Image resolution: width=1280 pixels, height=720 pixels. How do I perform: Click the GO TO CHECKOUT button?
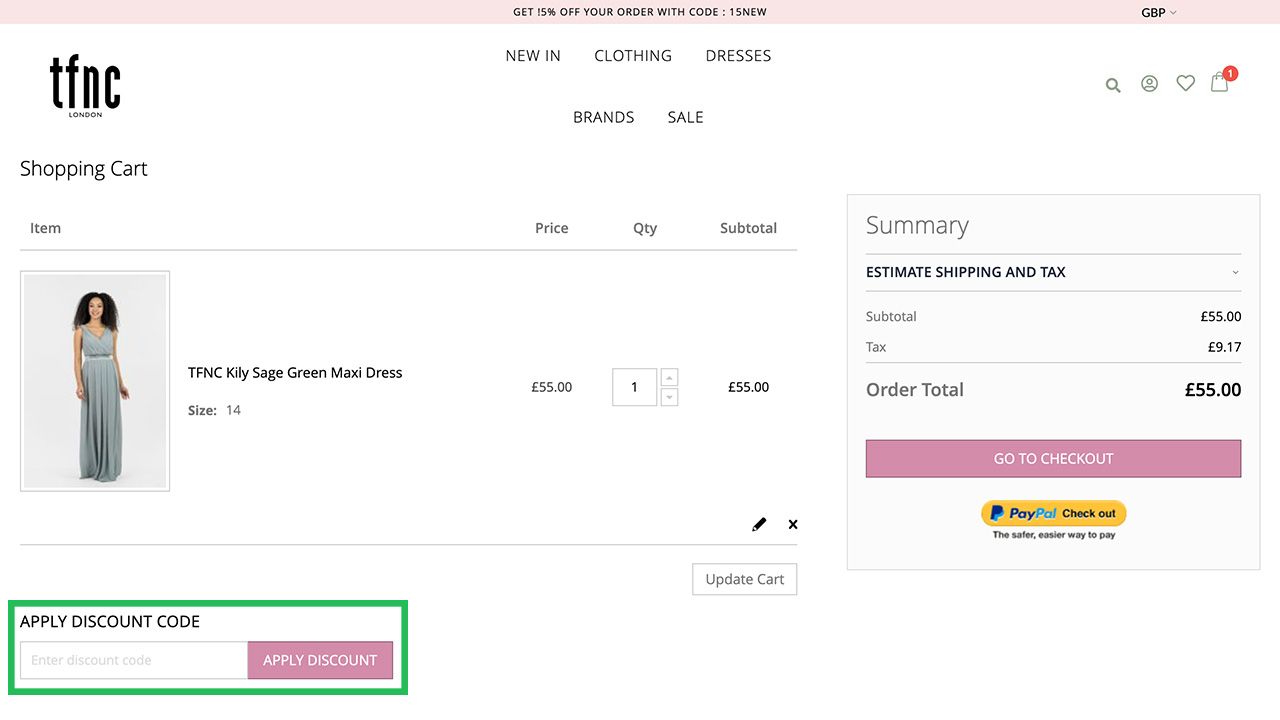pyautogui.click(x=1053, y=458)
